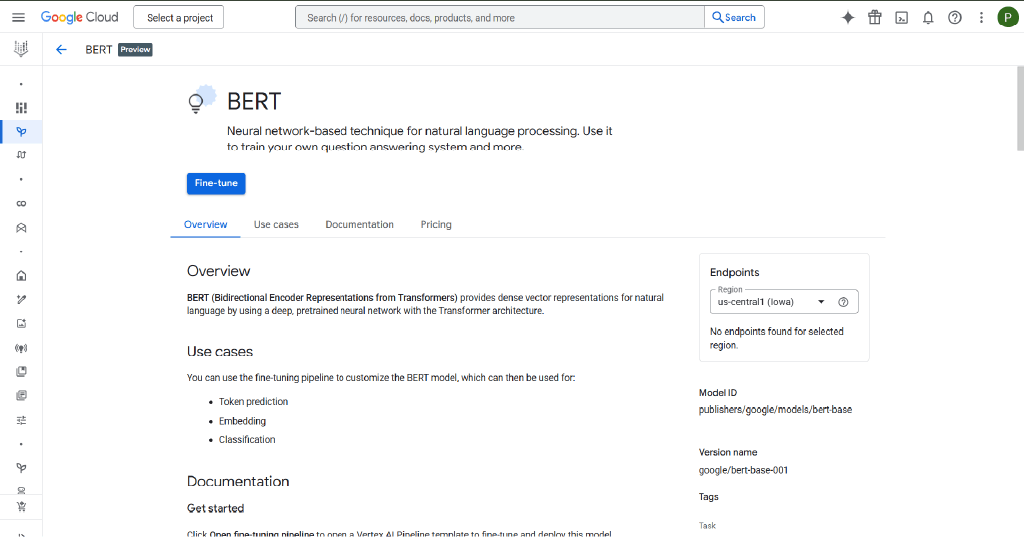Viewport: 1024px width, 537px height.
Task: Open Gemini AI sparkle icon
Action: pos(848,18)
